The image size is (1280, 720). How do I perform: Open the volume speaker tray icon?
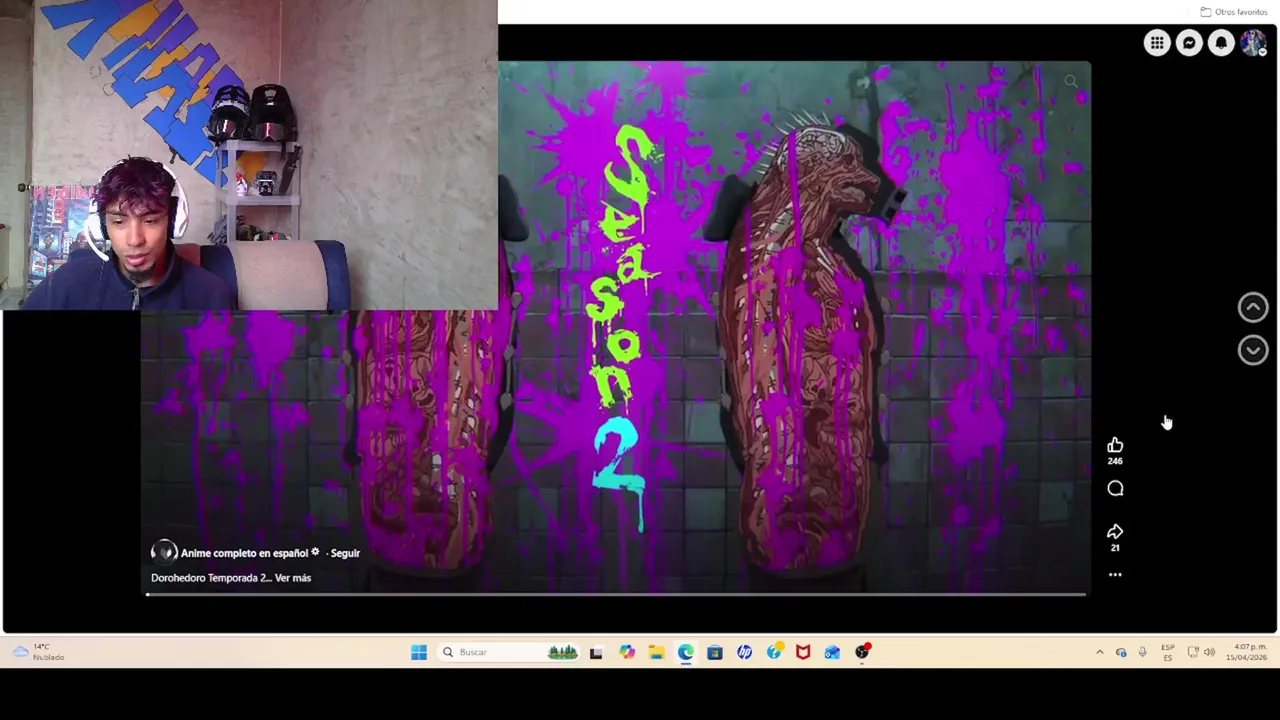point(1209,652)
